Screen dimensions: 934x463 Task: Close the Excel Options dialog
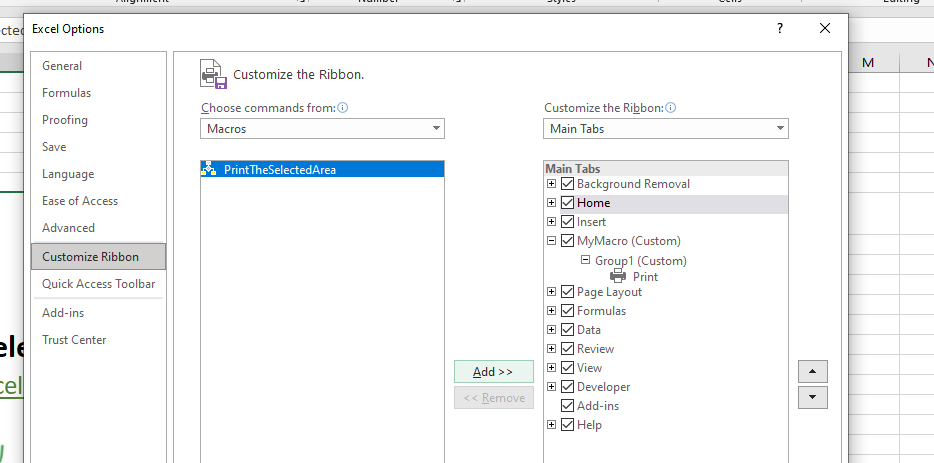point(825,28)
